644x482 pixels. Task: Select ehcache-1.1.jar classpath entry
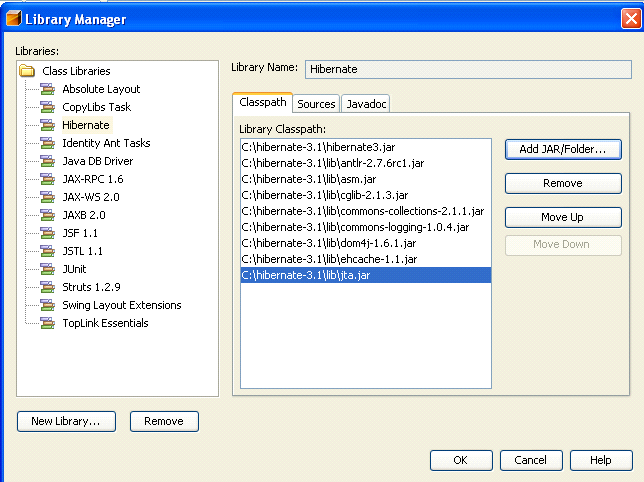(x=366, y=259)
